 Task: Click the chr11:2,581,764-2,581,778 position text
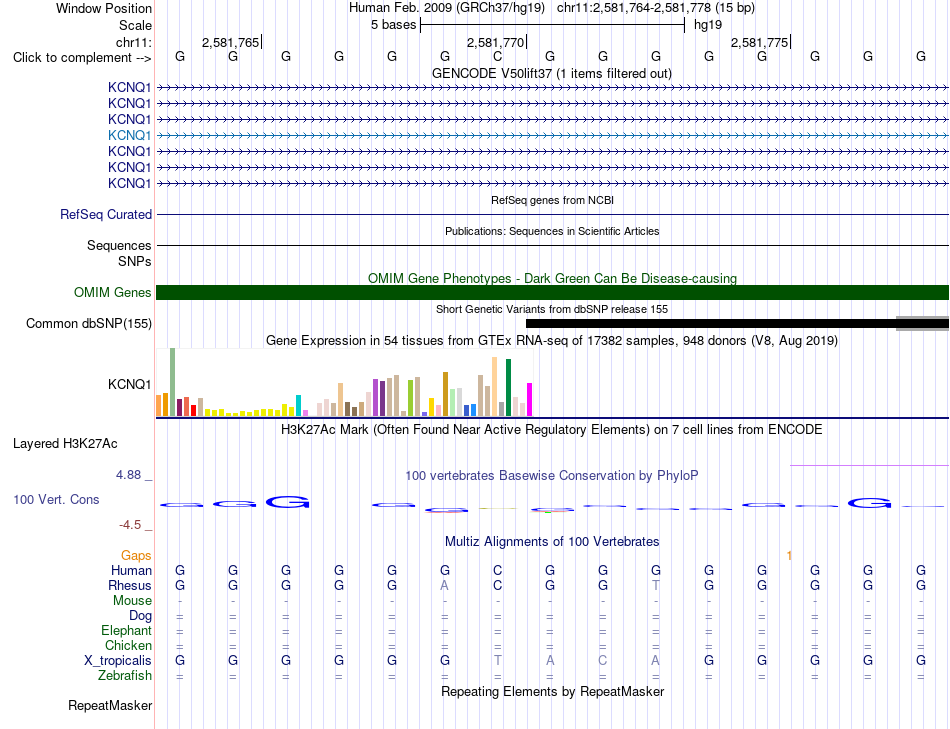656,8
